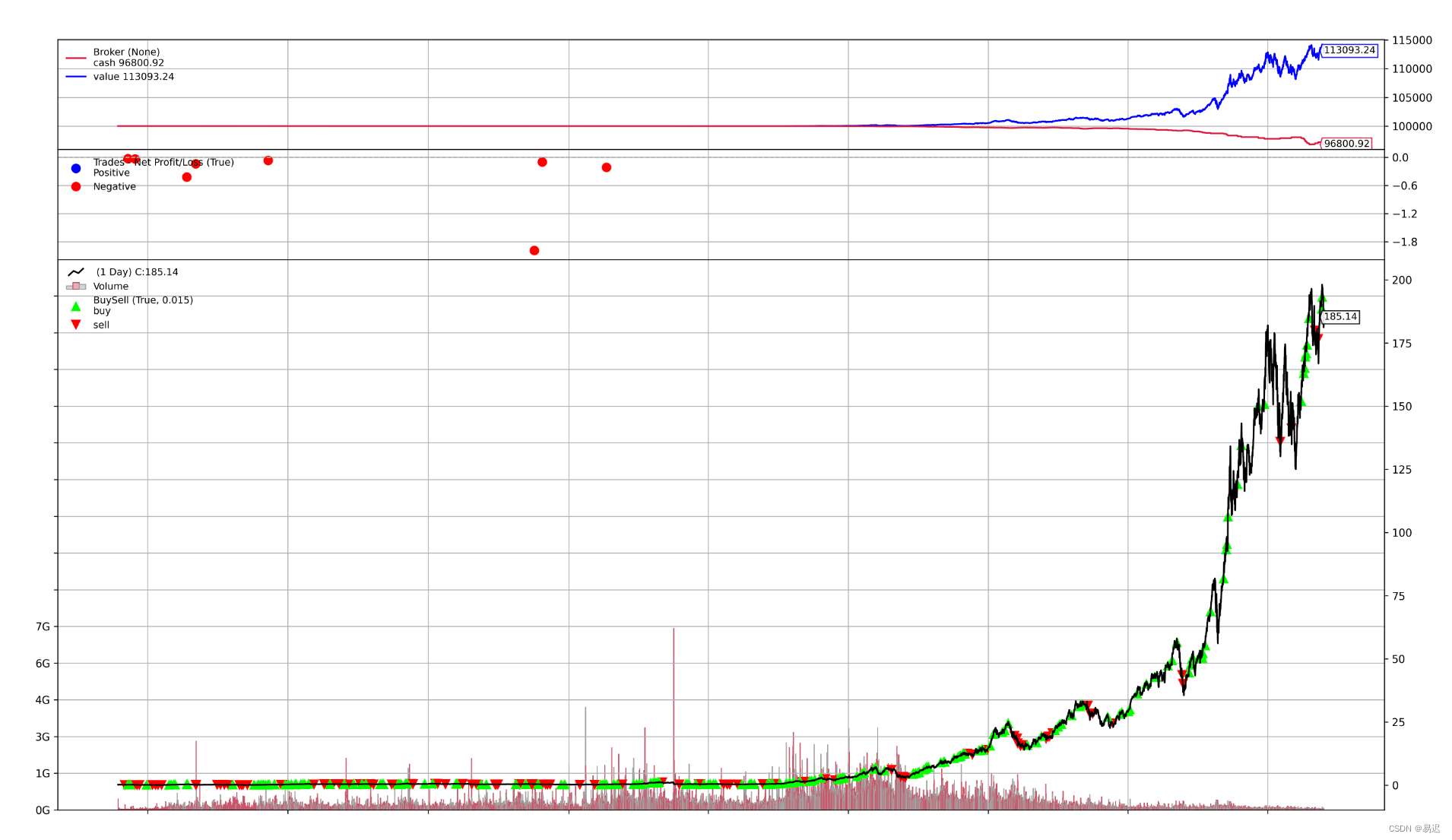Click the 'value 113093.24' legend entry
The width and height of the screenshot is (1452, 840).
(x=134, y=77)
